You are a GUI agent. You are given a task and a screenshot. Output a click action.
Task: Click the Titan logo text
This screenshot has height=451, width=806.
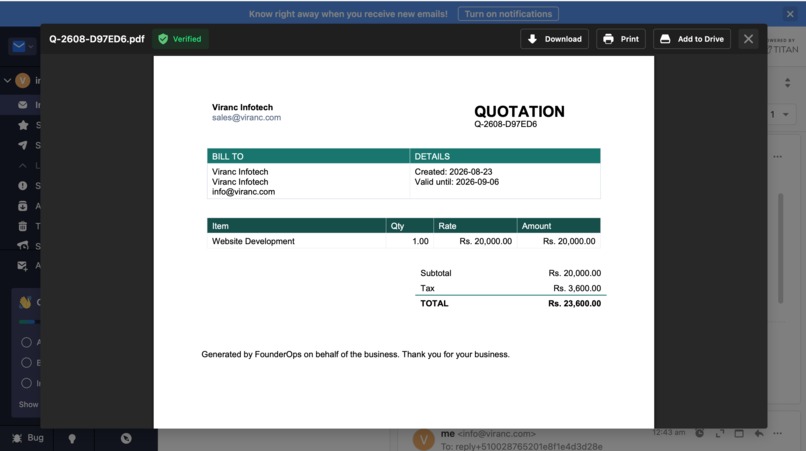pyautogui.click(x=783, y=49)
